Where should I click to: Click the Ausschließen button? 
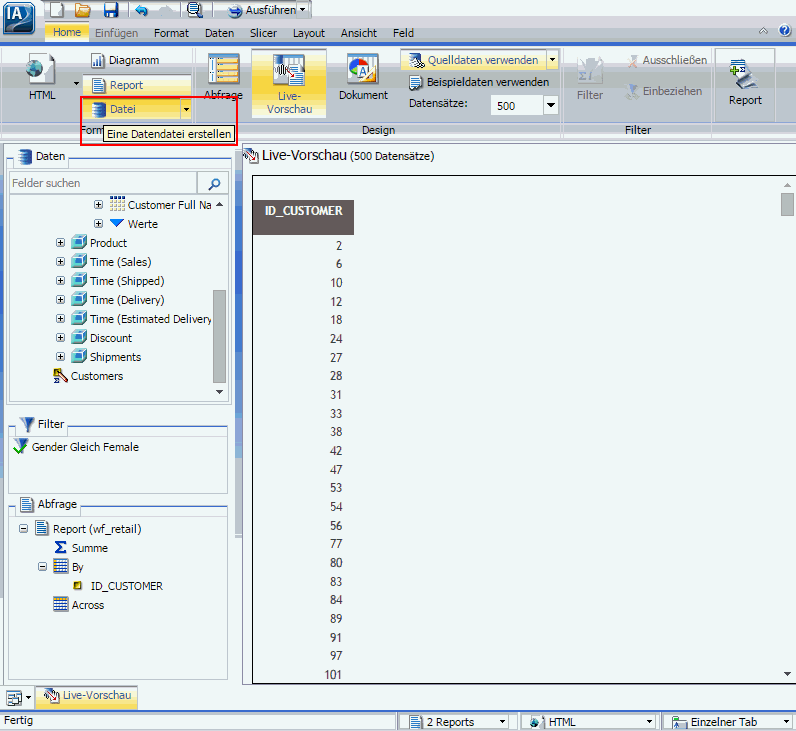667,60
